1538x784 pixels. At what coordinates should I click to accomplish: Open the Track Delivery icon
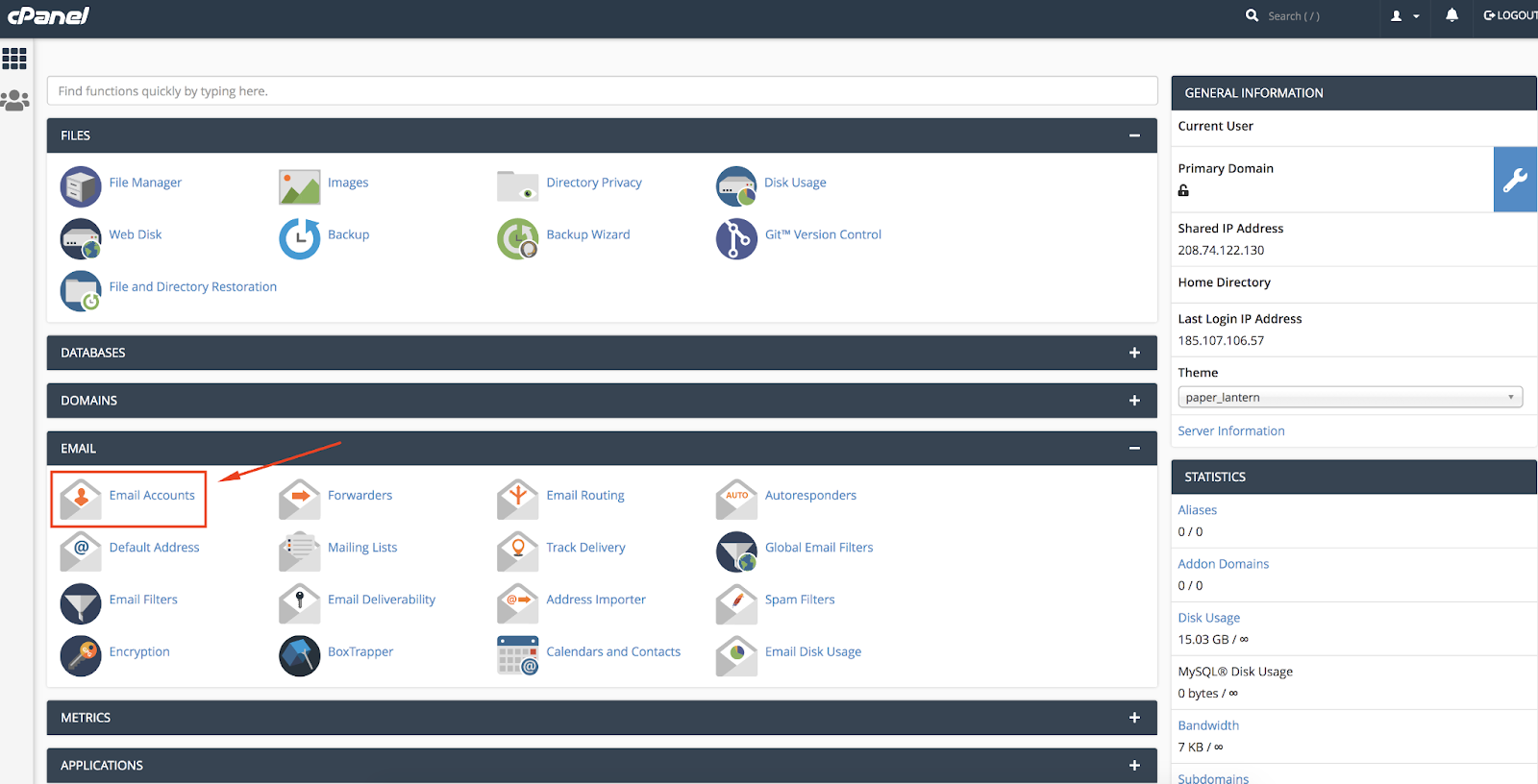click(518, 551)
